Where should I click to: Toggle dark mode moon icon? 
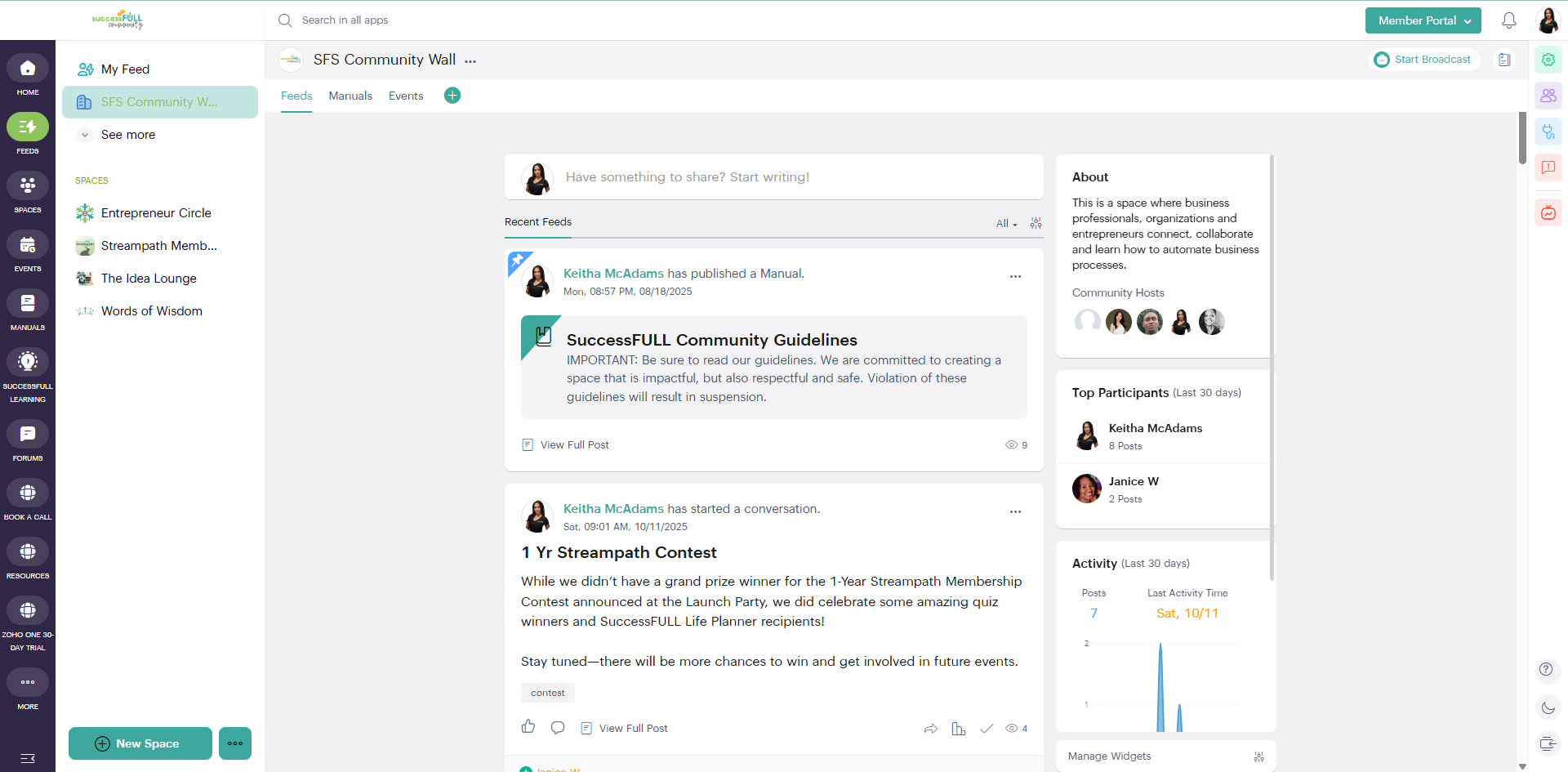(x=1548, y=708)
